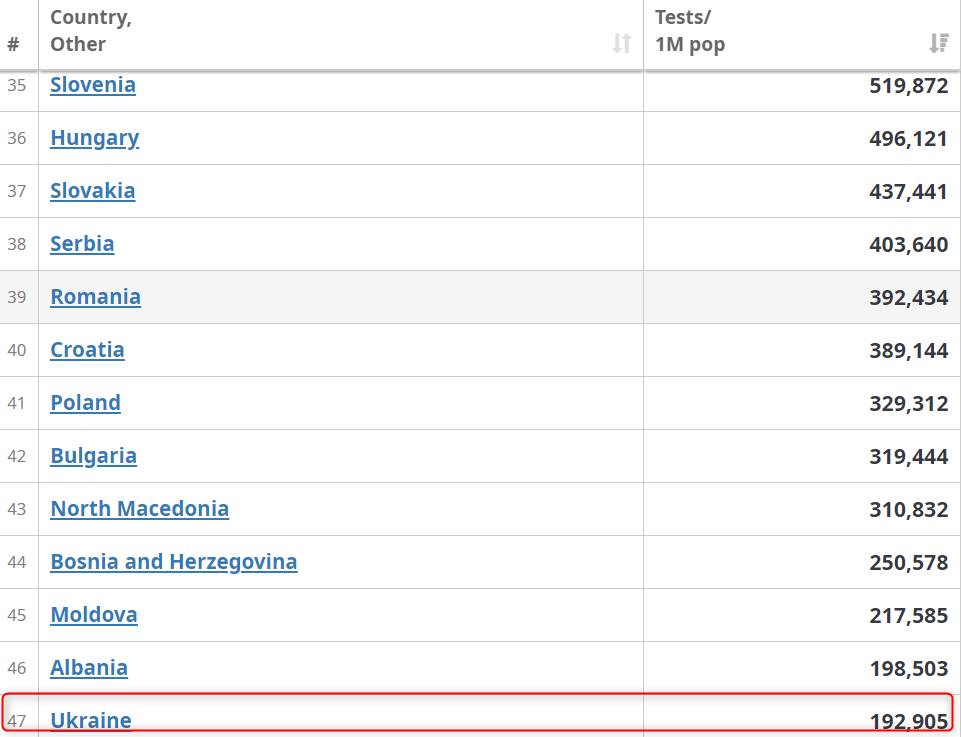
Task: Open the Slovenia country link
Action: pos(93,85)
